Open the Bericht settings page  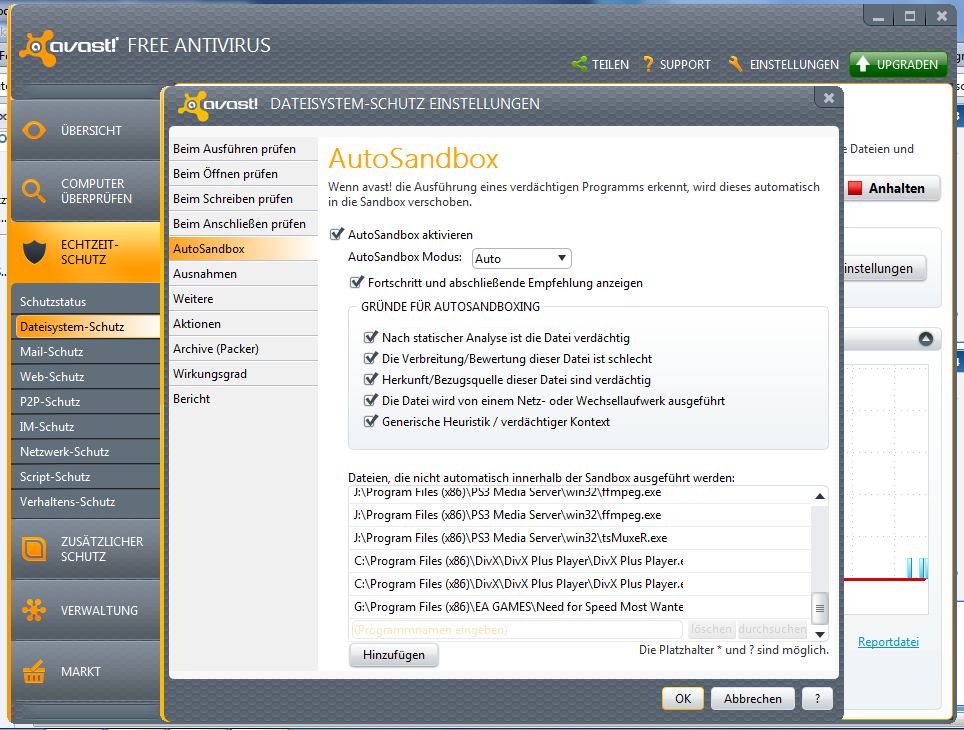pos(243,399)
